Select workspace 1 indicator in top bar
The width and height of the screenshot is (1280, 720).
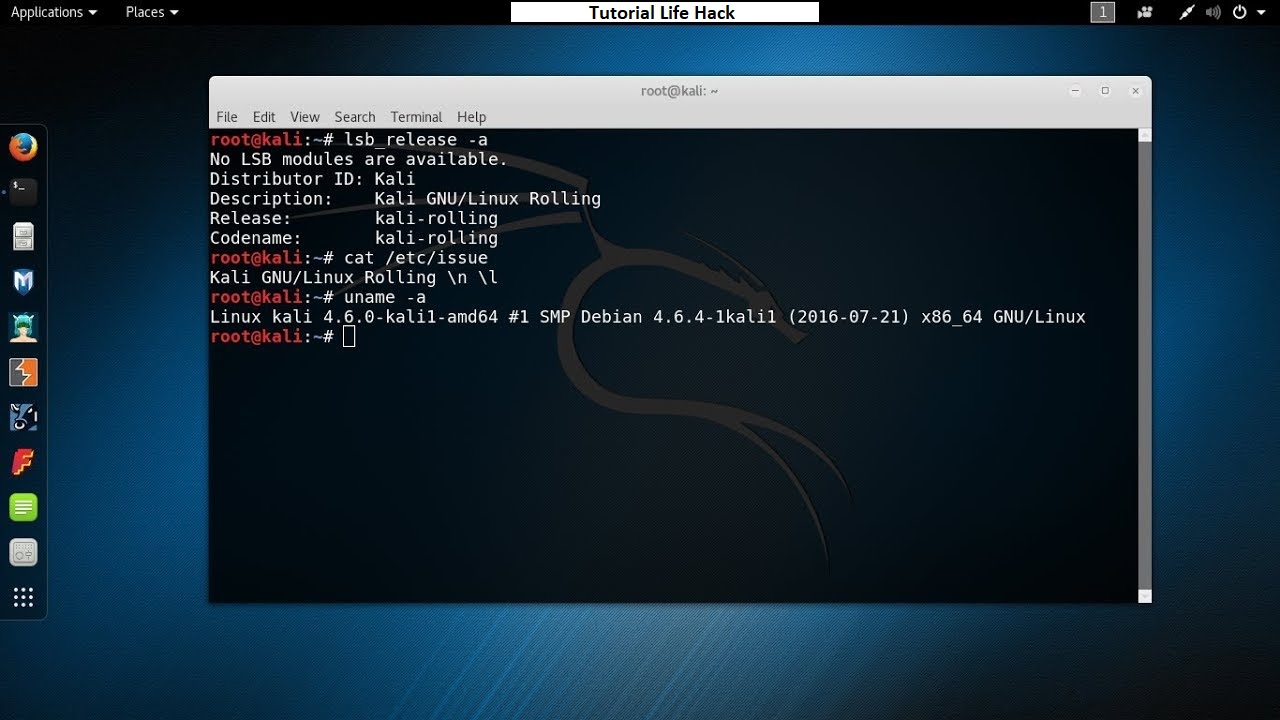[1102, 12]
